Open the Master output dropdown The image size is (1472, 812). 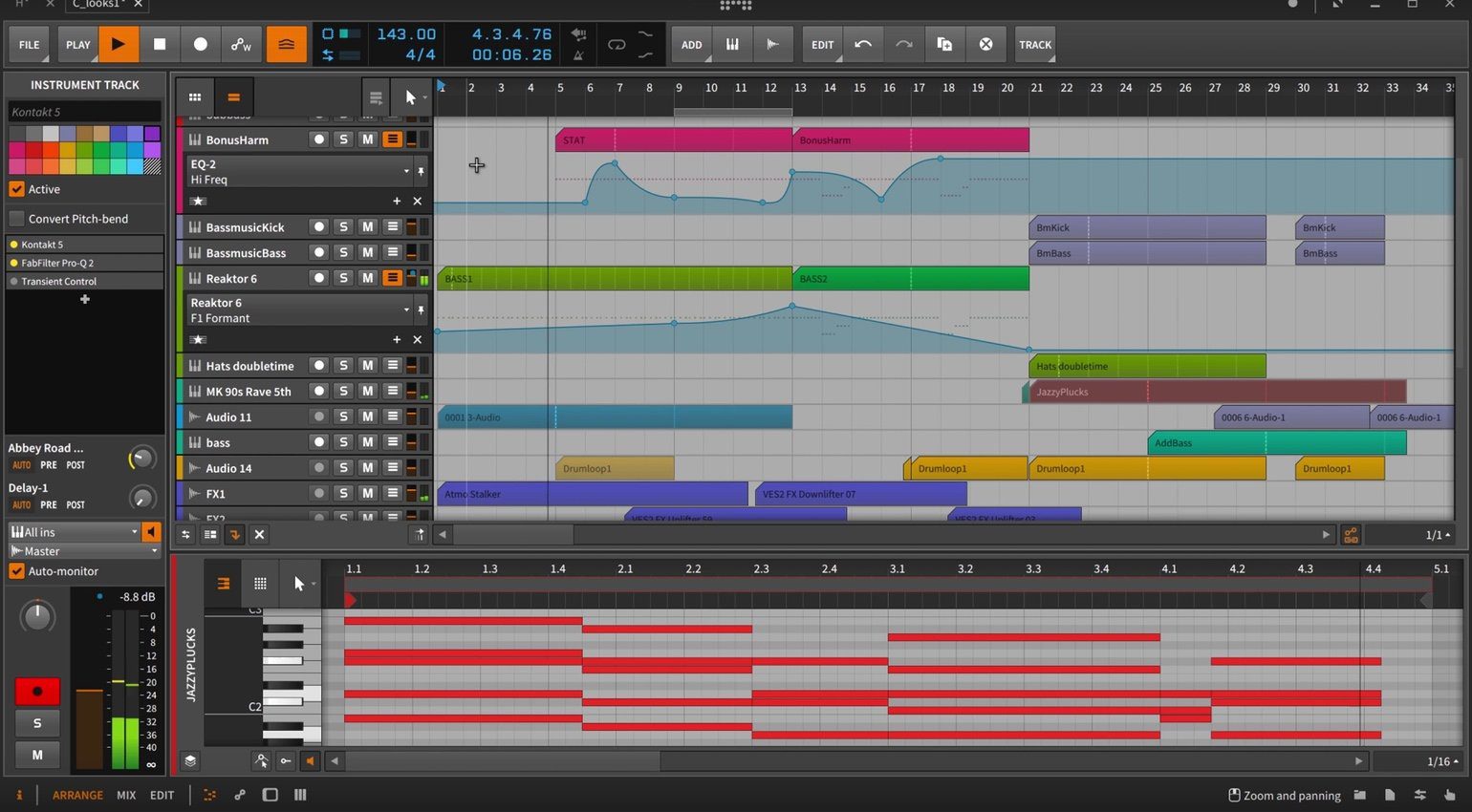(x=84, y=551)
